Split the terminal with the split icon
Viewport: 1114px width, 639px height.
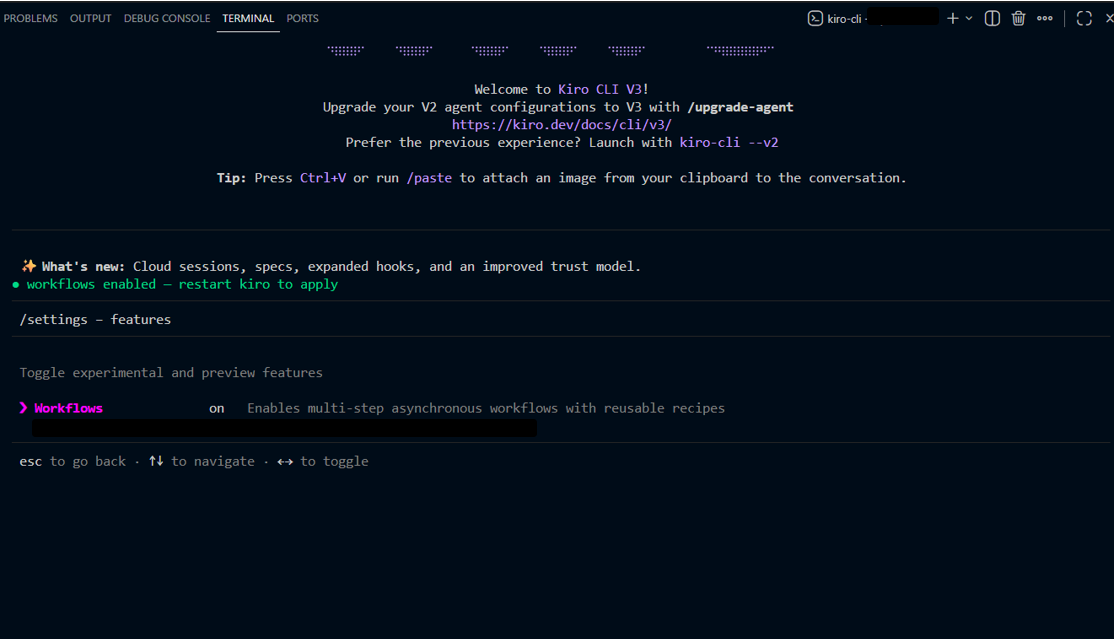tap(993, 18)
